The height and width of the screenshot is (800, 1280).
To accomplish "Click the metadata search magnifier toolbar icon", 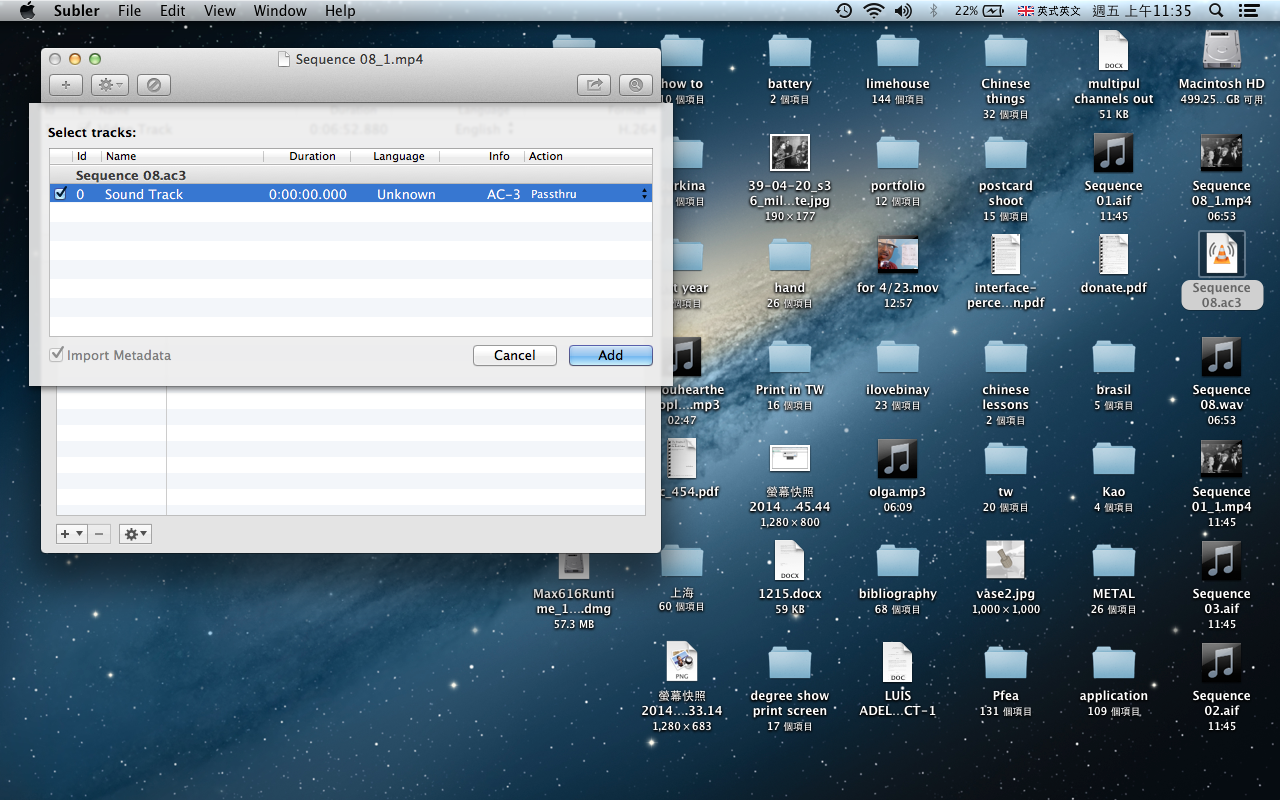I will click(635, 85).
